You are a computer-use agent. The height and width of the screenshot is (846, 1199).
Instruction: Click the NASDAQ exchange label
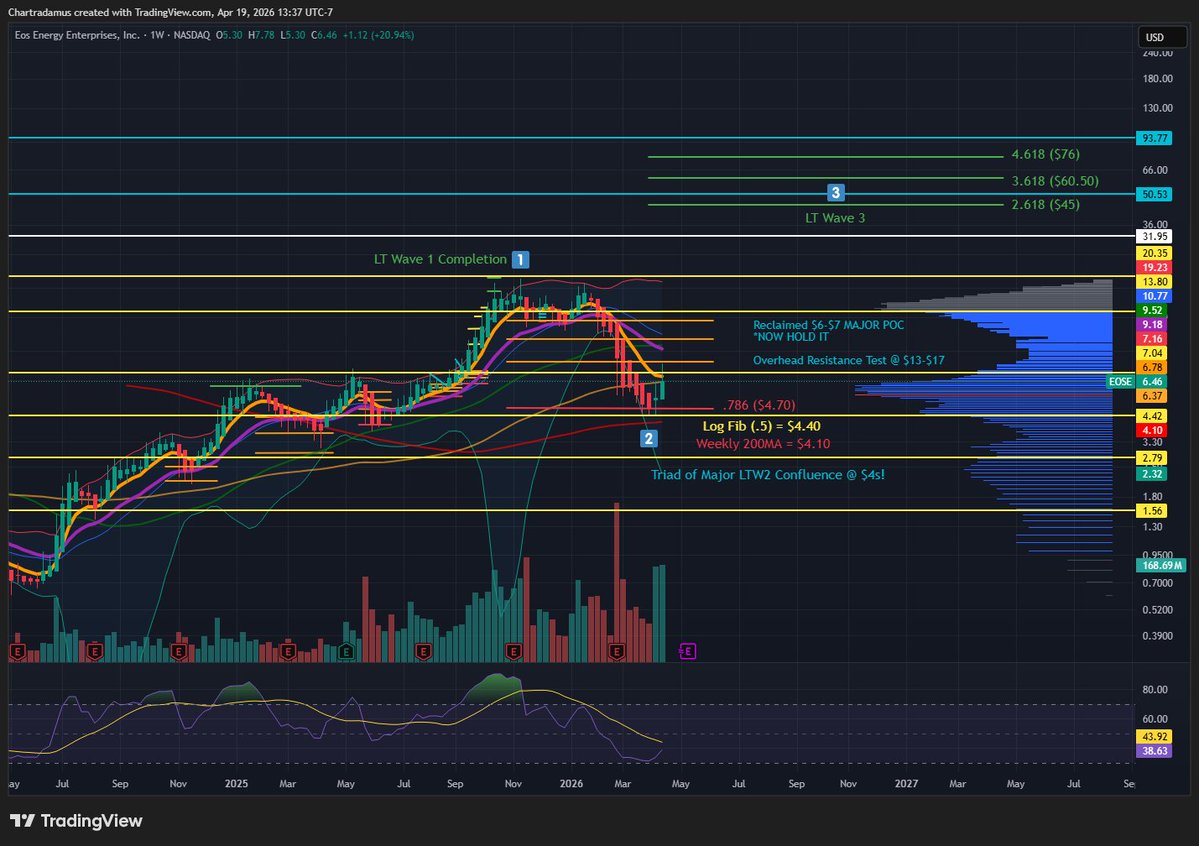click(192, 35)
